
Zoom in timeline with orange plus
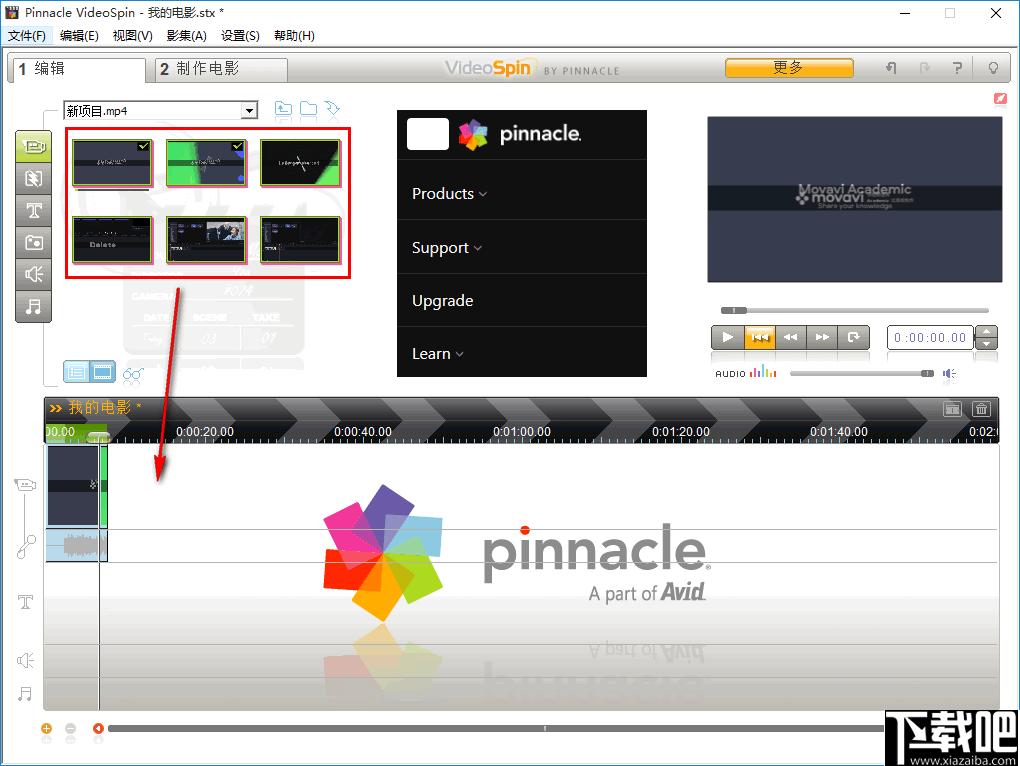pyautogui.click(x=47, y=728)
